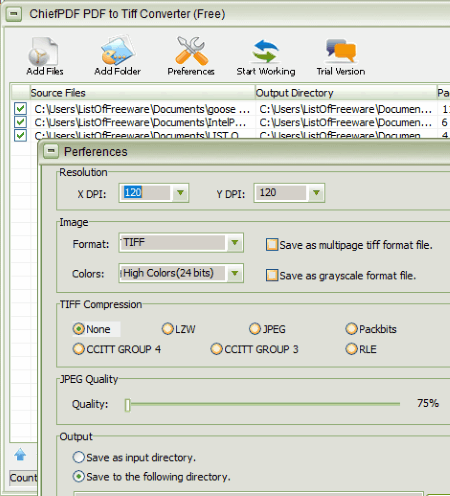Click the 75% quality value label

coord(428,403)
